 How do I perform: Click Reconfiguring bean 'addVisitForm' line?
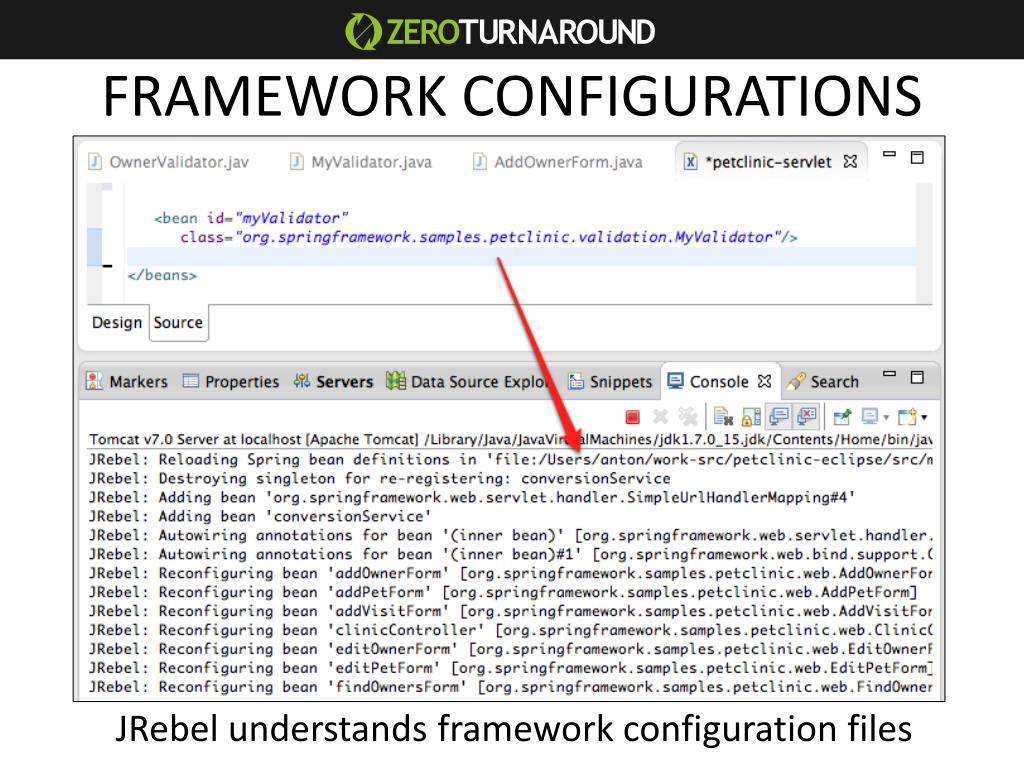tap(511, 611)
